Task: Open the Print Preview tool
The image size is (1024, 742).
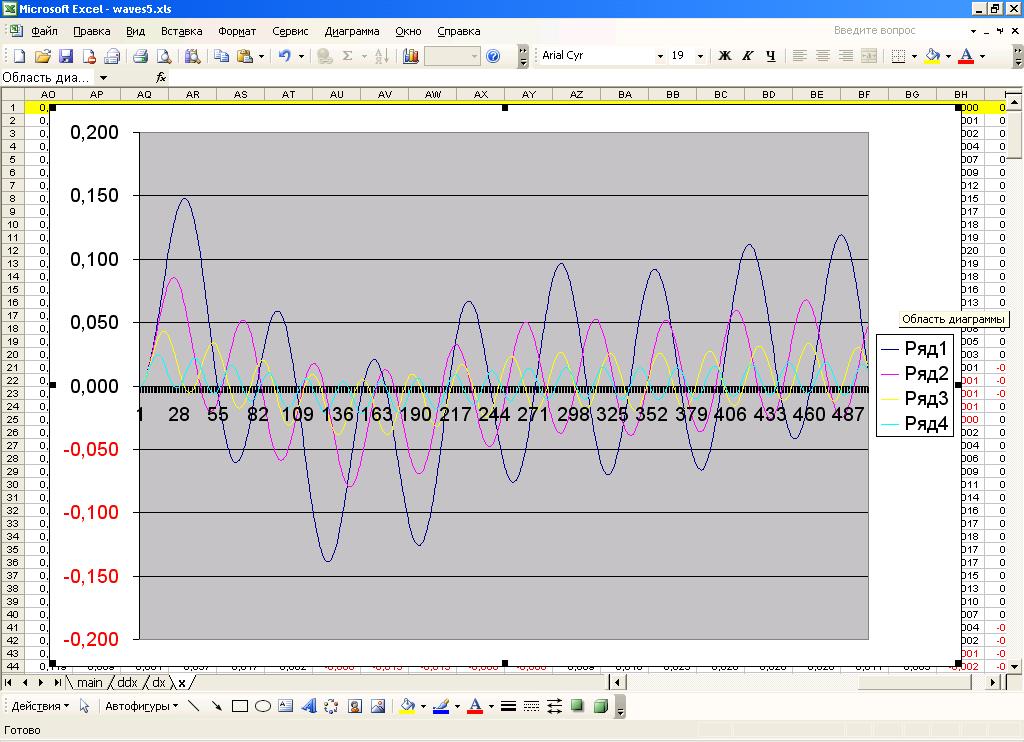Action: (x=163, y=56)
